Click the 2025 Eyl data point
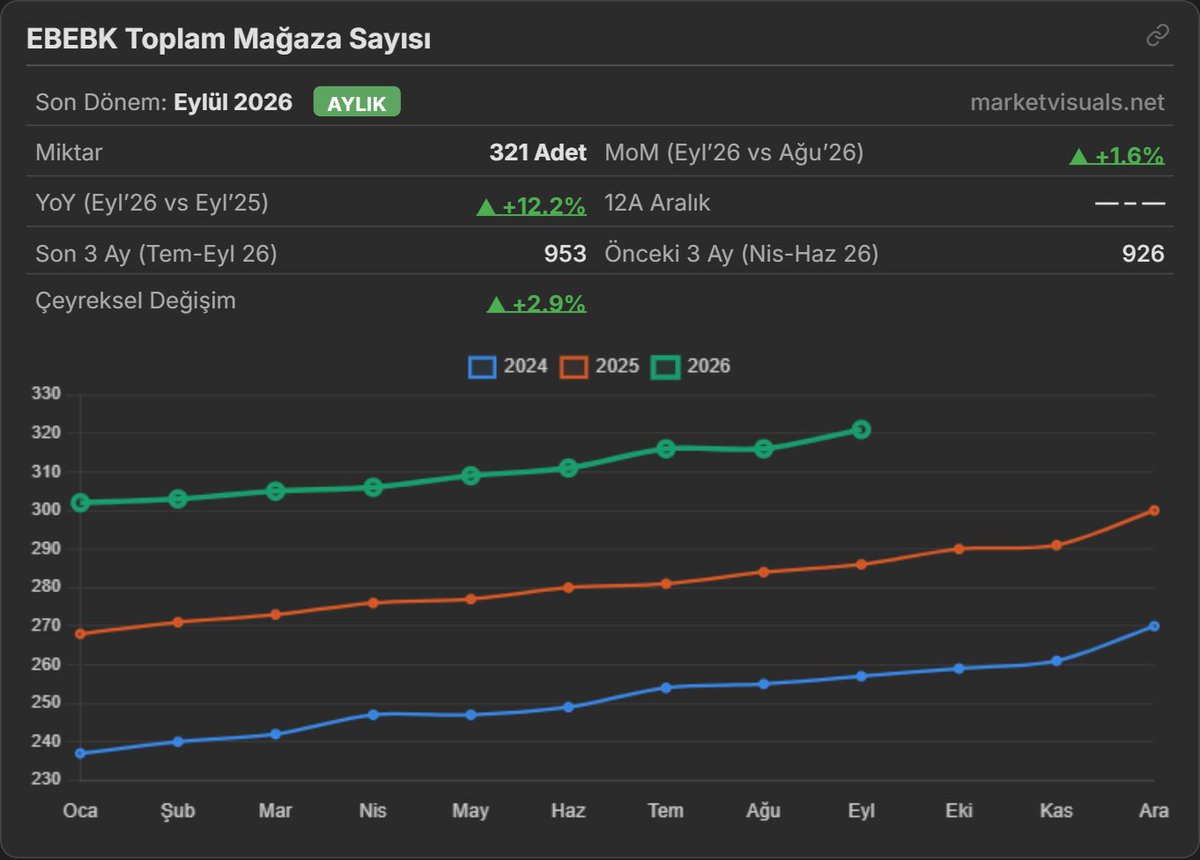 coord(861,565)
